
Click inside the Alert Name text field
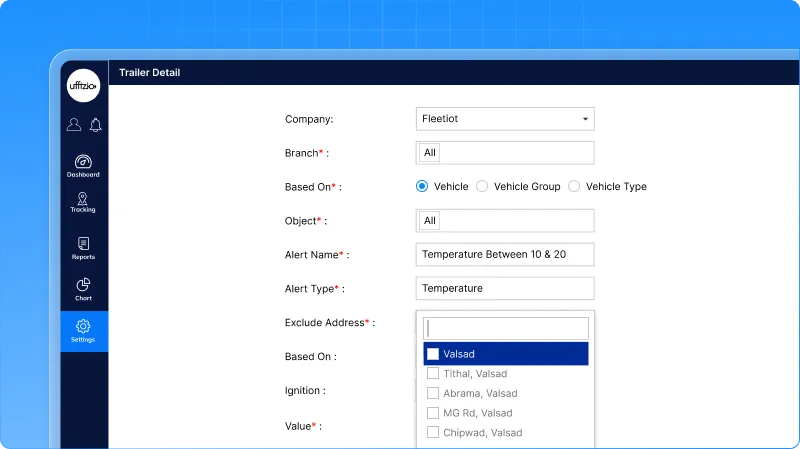pos(504,254)
